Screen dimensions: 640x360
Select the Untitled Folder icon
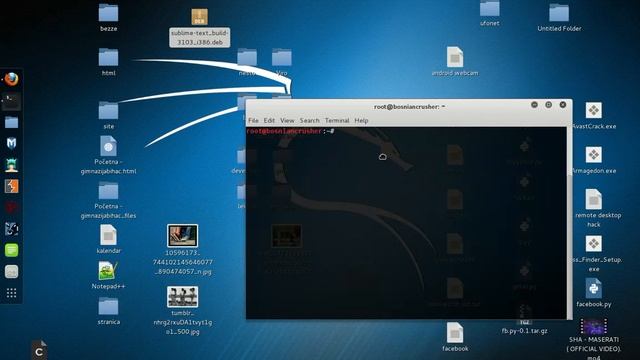(x=559, y=13)
